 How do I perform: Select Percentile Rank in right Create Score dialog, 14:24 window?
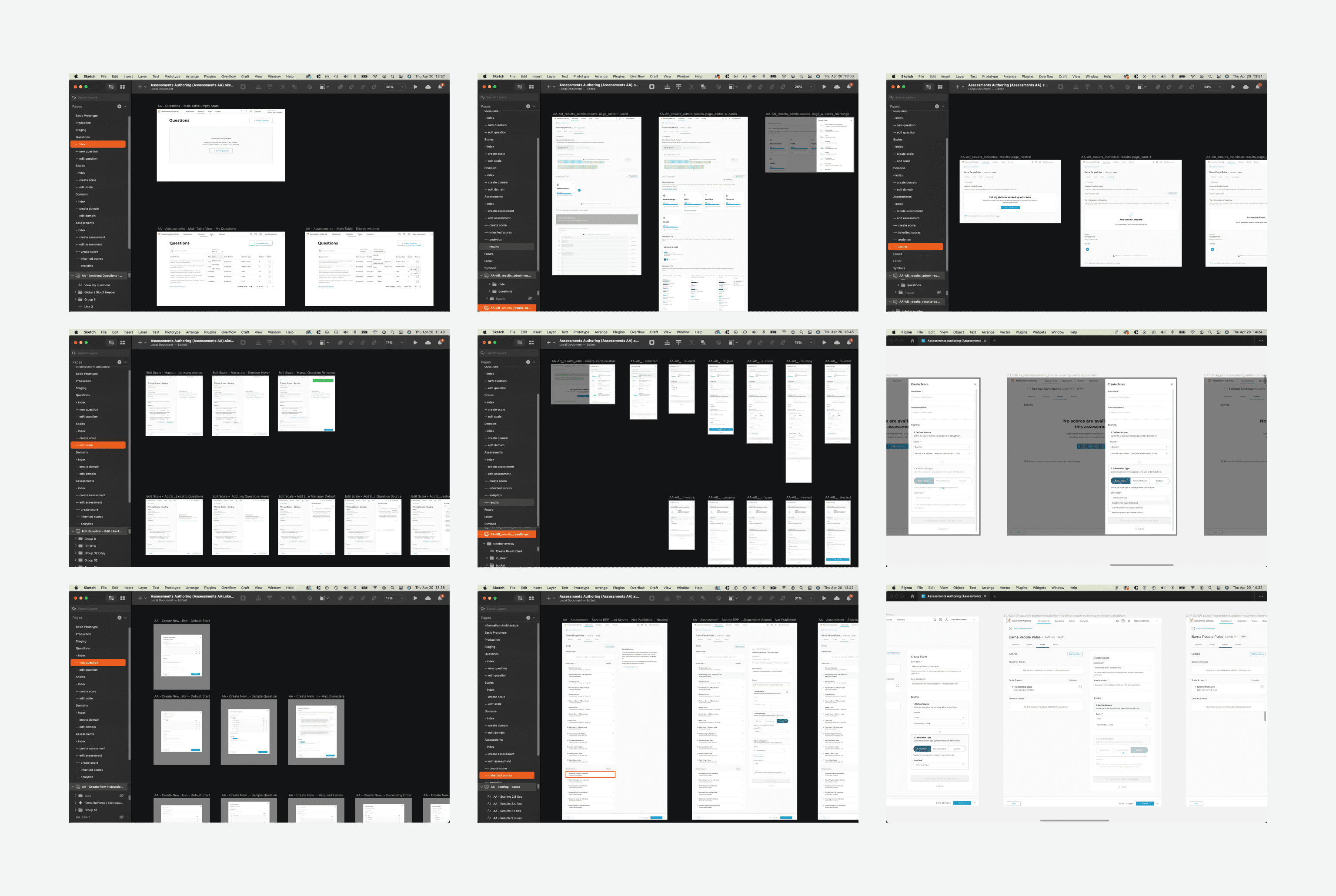(1140, 481)
